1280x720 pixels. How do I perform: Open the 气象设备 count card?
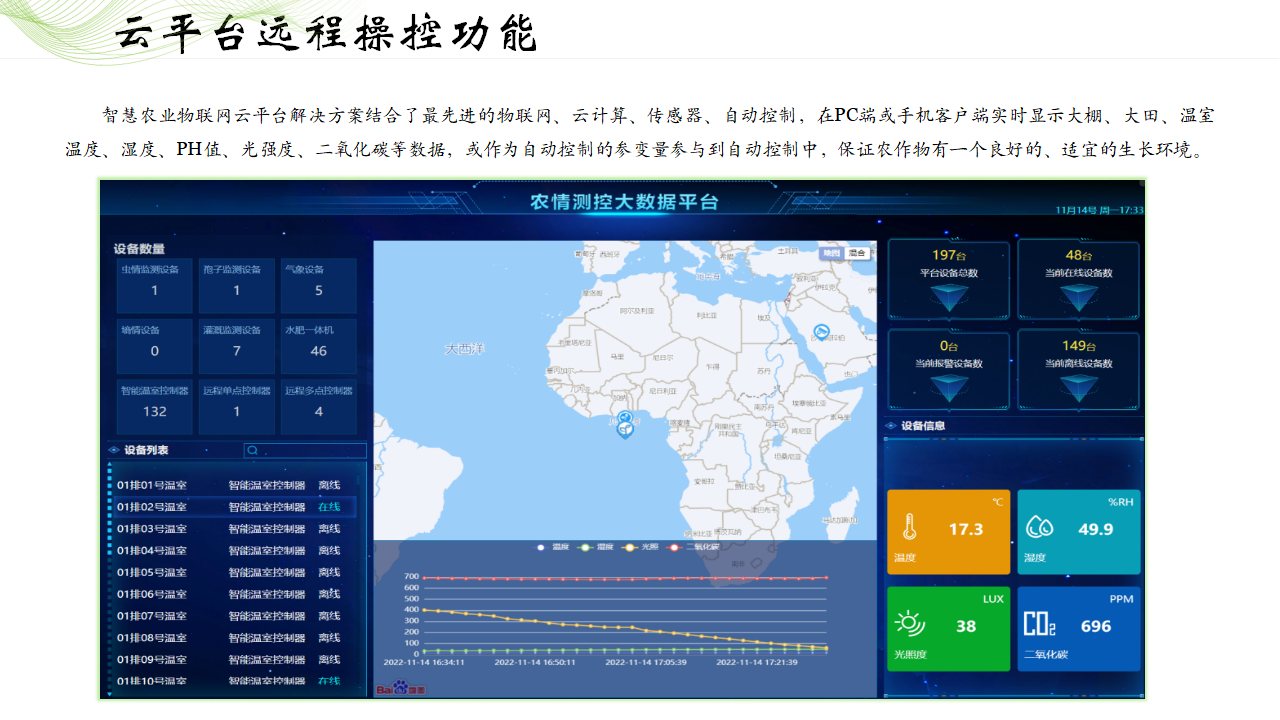click(318, 286)
